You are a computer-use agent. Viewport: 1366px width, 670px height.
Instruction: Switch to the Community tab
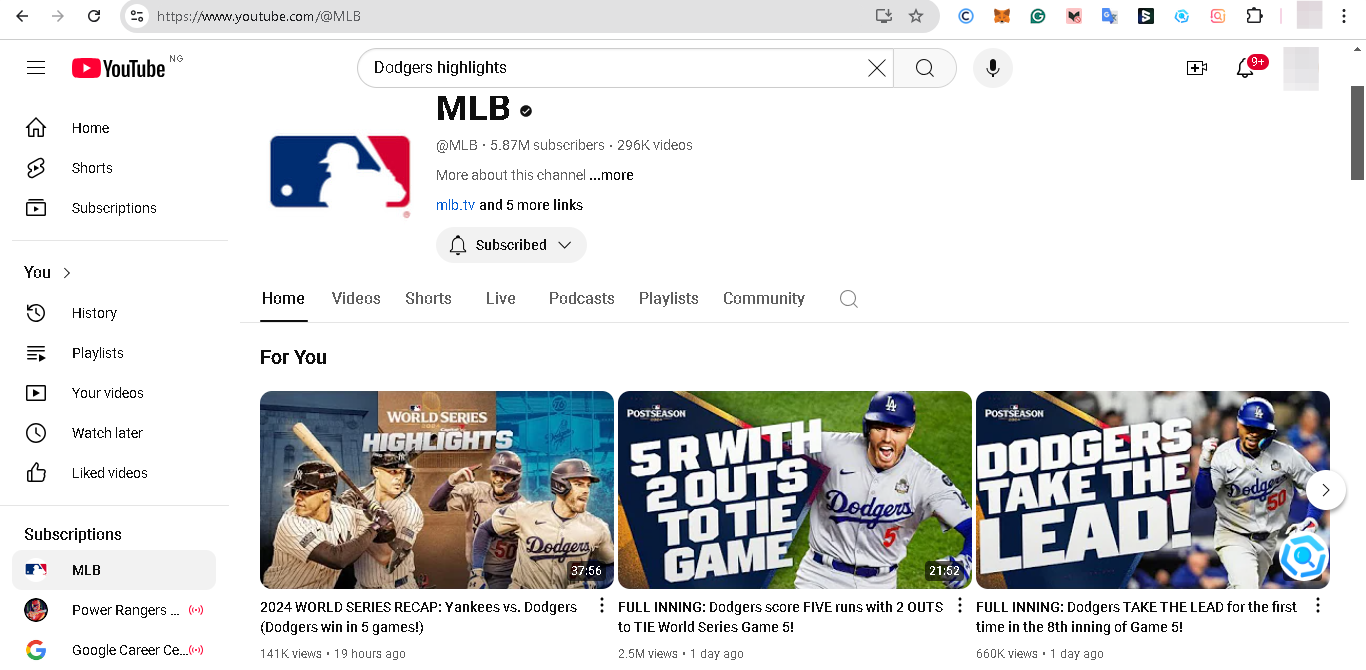pyautogui.click(x=764, y=299)
